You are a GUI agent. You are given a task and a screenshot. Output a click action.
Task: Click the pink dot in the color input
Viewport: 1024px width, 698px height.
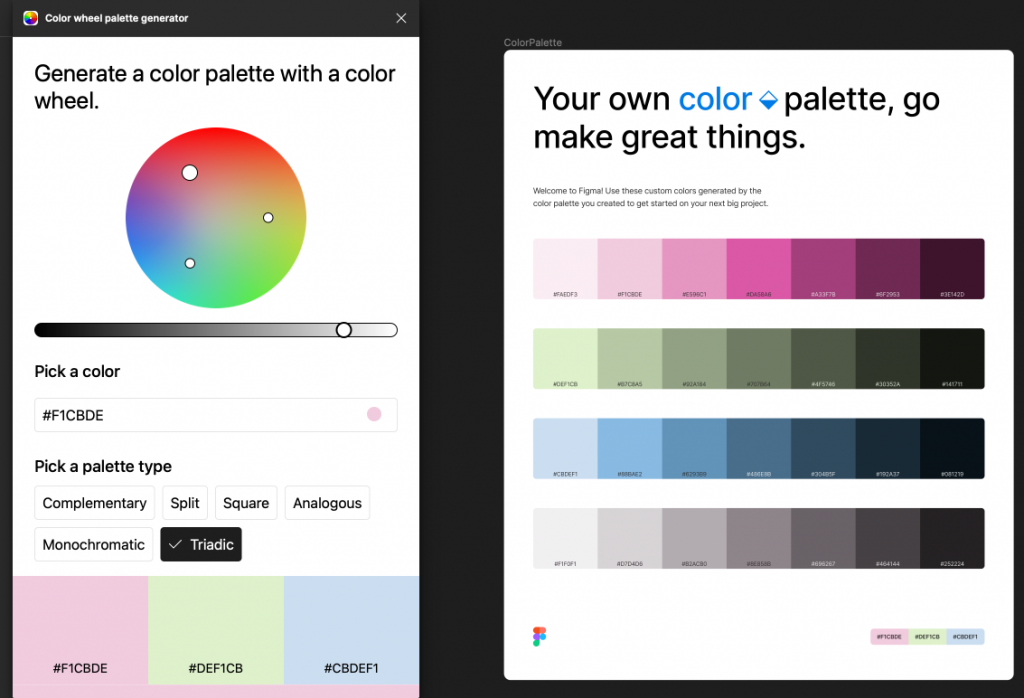(374, 414)
